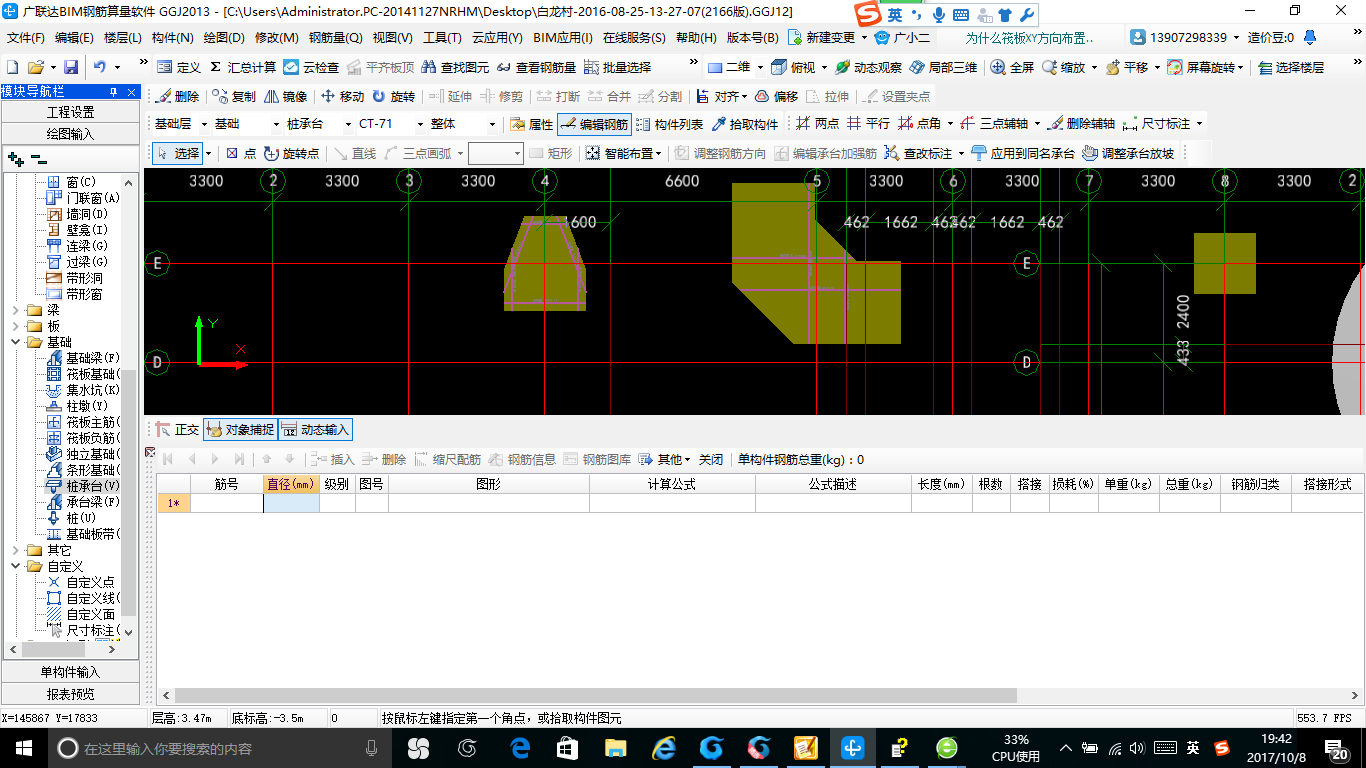Select 筏板基础 in navigation tree

click(83, 374)
